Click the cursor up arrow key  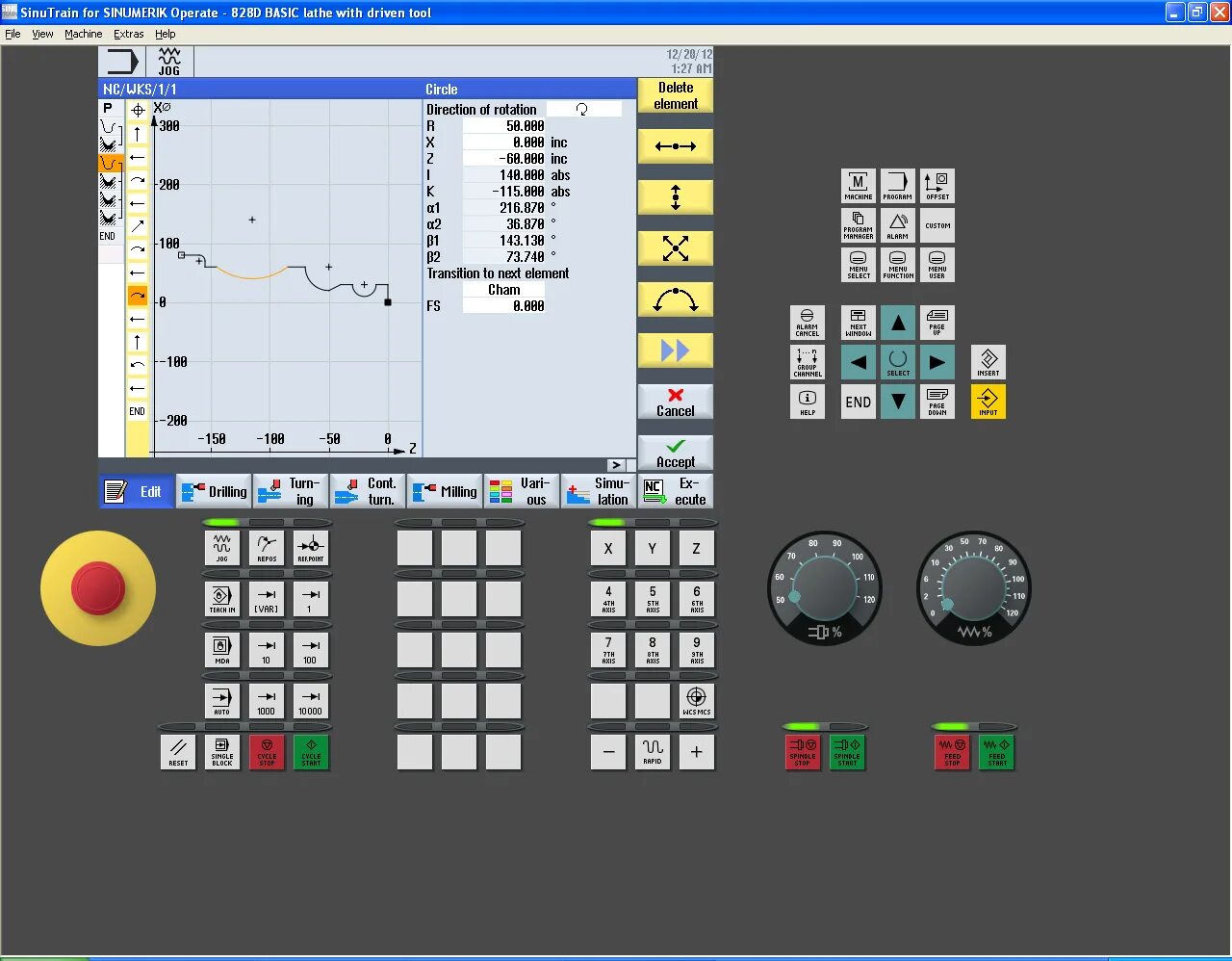[897, 323]
